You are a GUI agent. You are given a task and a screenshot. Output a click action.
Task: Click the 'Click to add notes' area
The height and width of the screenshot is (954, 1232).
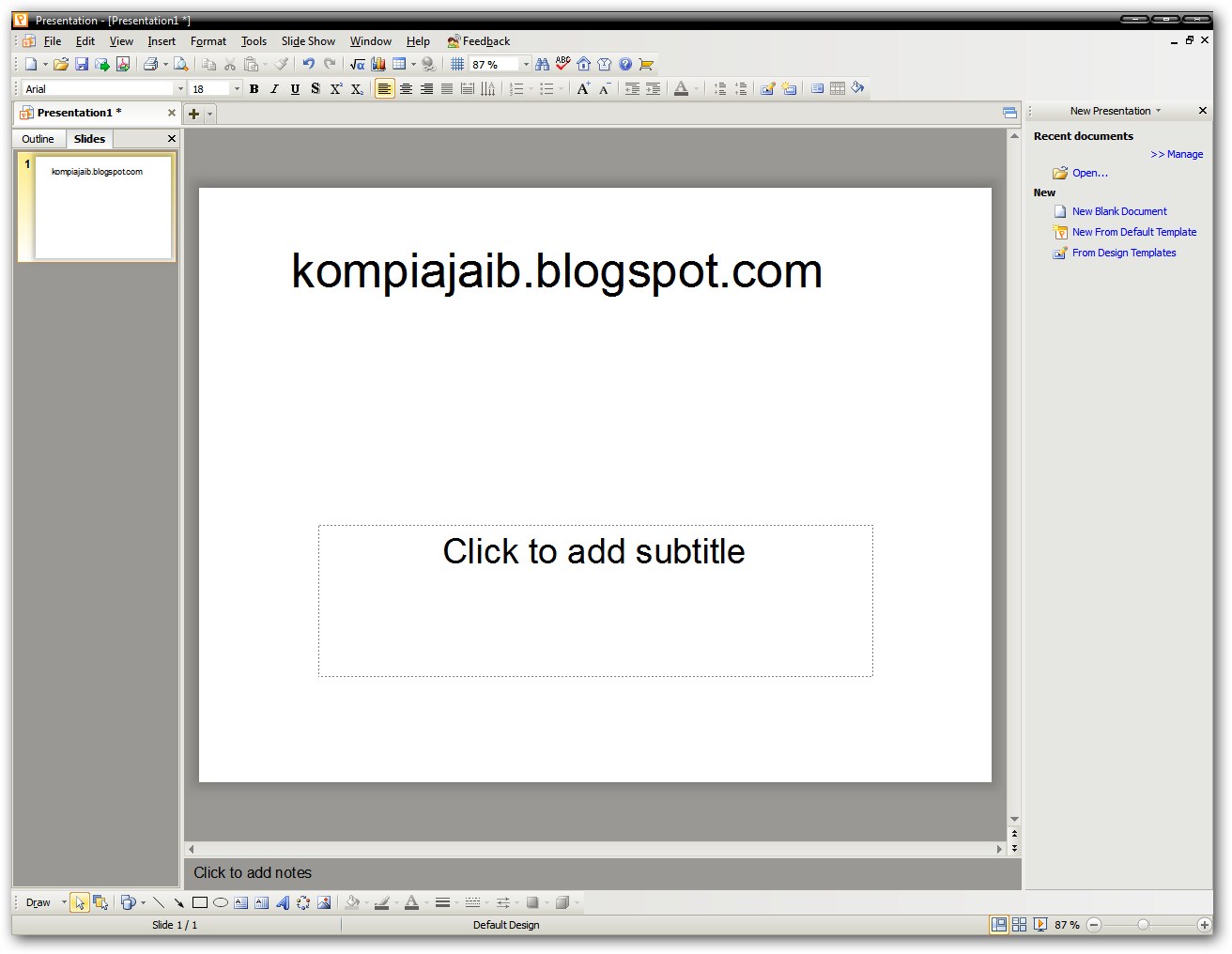[x=601, y=873]
